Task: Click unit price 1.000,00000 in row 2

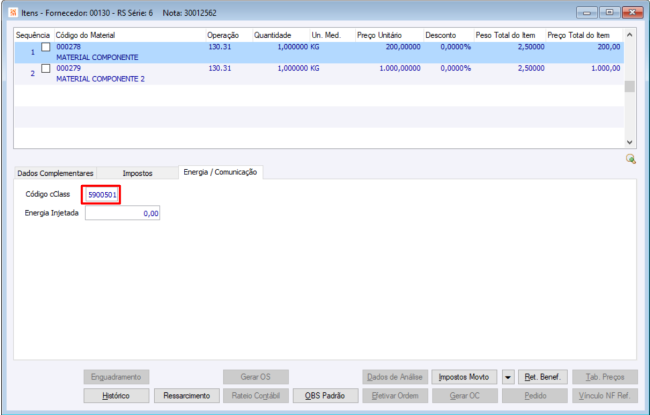Action: click(400, 68)
